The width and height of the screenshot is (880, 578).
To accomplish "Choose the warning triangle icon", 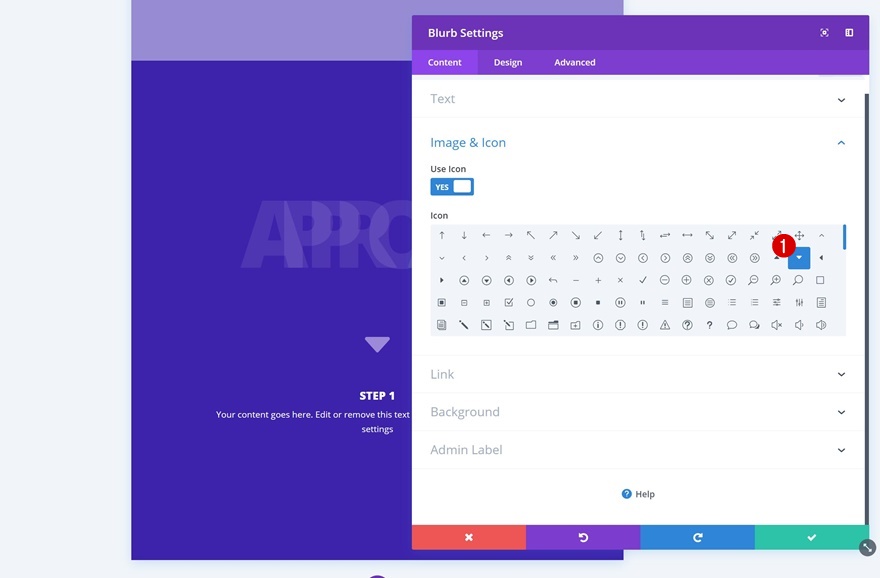I will tap(664, 325).
